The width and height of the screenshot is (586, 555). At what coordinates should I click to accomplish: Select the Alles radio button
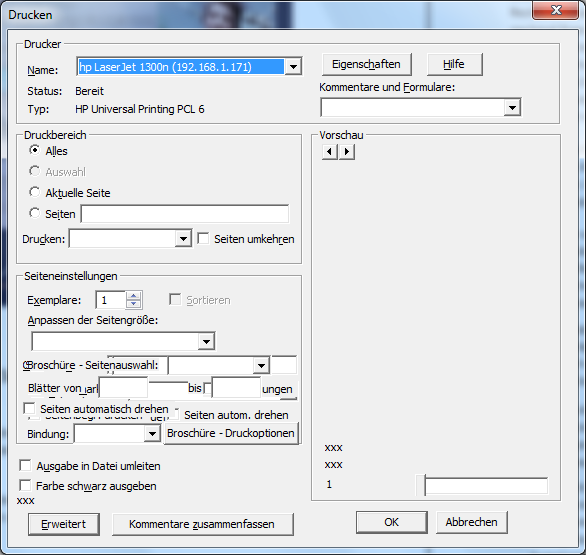pos(34,150)
